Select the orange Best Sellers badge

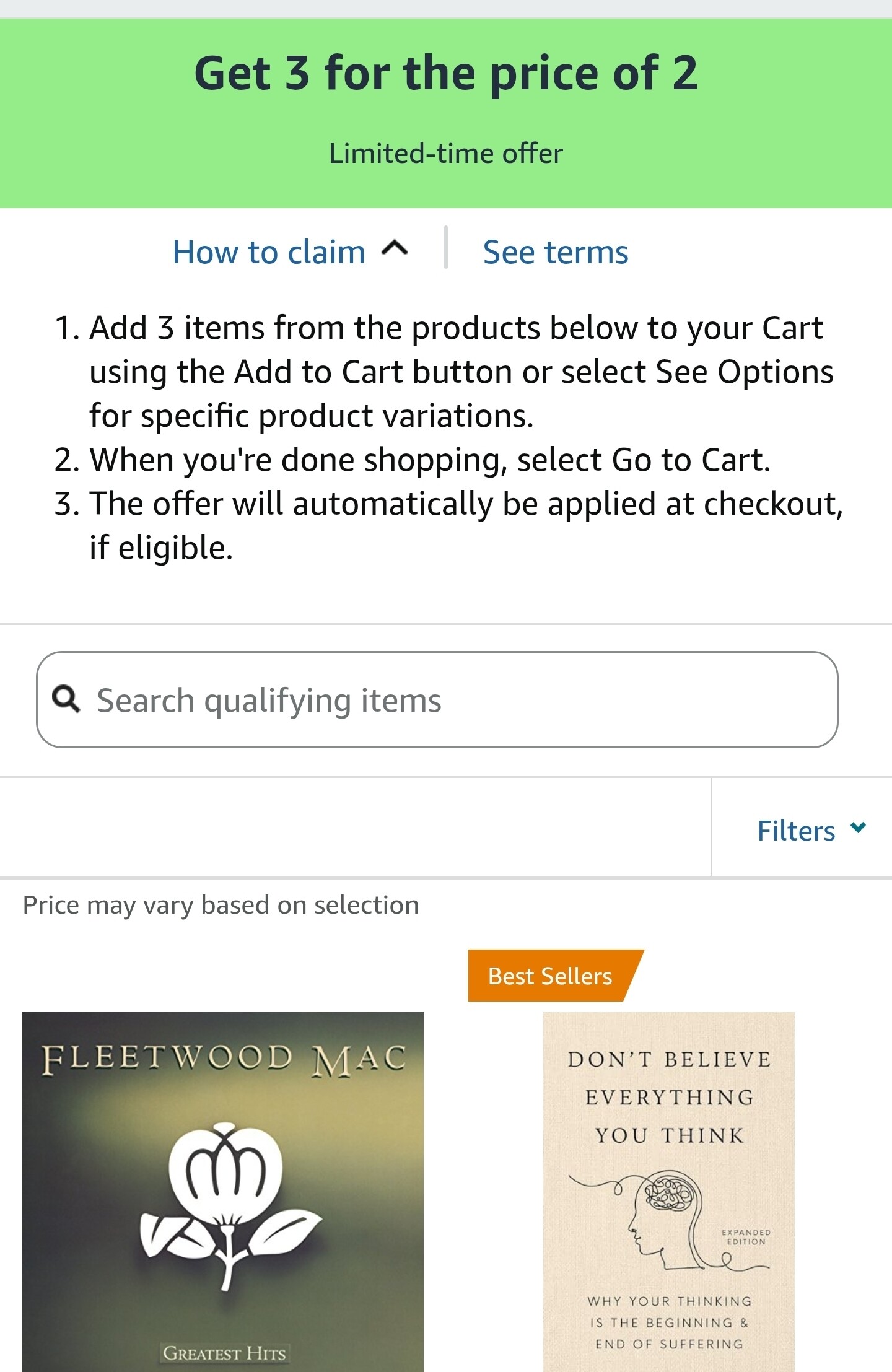pos(550,976)
